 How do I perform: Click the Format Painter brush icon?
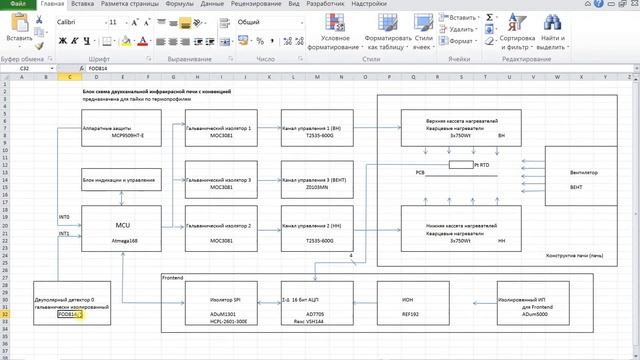pyautogui.click(x=39, y=46)
